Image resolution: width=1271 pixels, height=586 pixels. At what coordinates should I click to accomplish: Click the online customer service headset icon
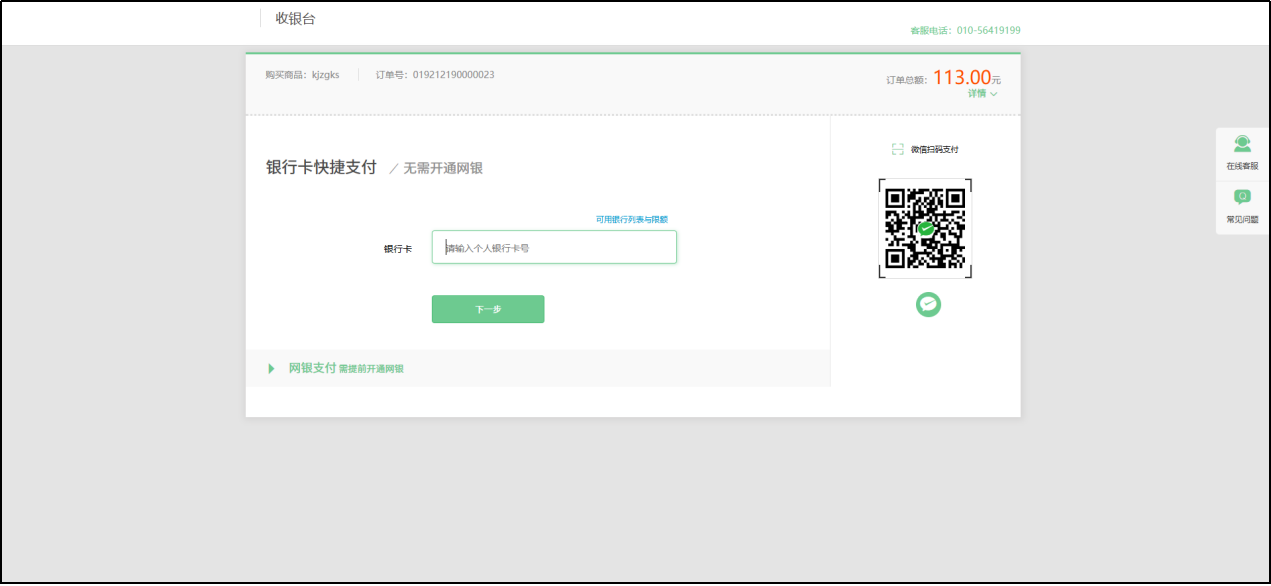1242,144
